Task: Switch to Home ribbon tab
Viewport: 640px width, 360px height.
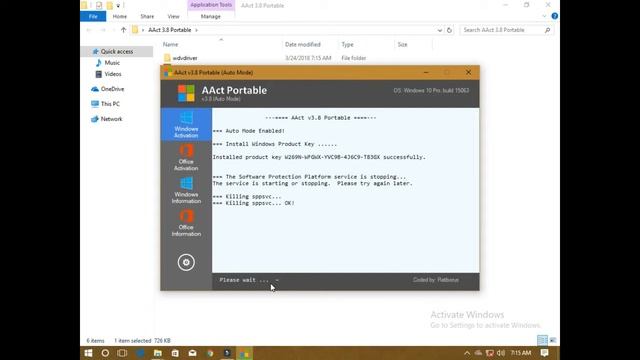Action: pyautogui.click(x=120, y=16)
